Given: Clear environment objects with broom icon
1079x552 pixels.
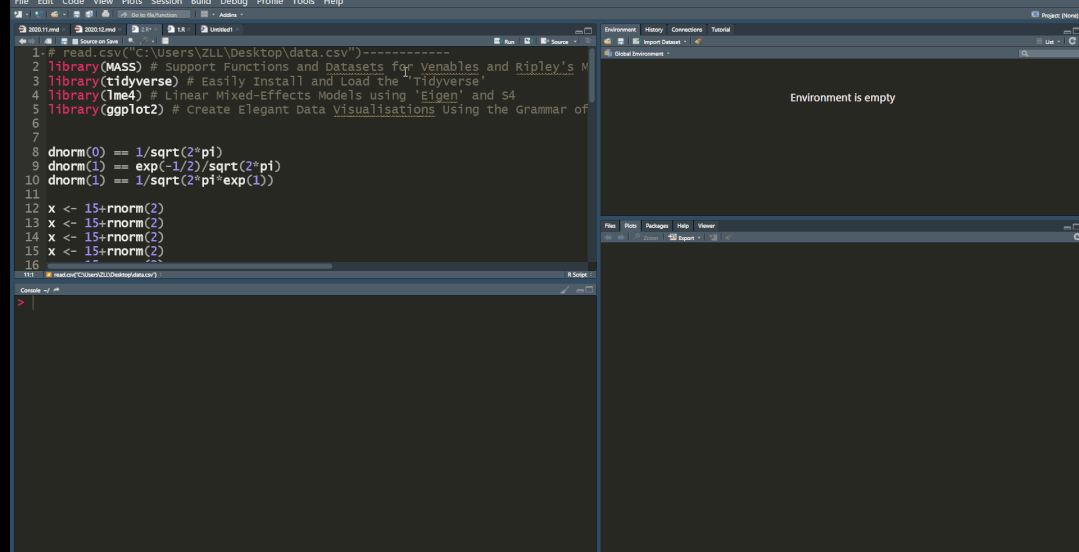Looking at the screenshot, I should click(x=698, y=41).
